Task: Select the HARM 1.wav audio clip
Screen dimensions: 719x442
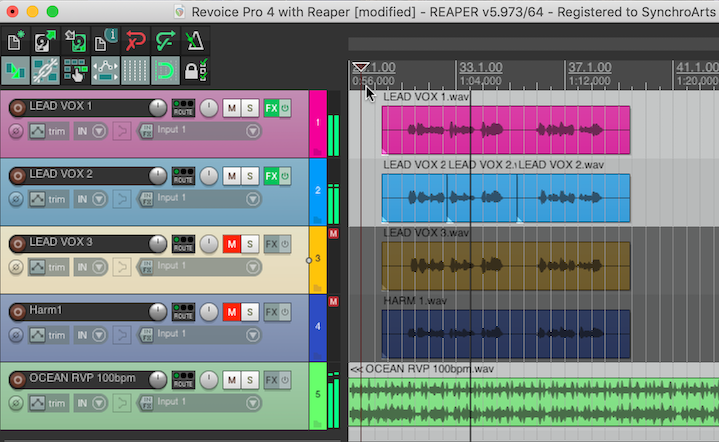Action: click(505, 333)
